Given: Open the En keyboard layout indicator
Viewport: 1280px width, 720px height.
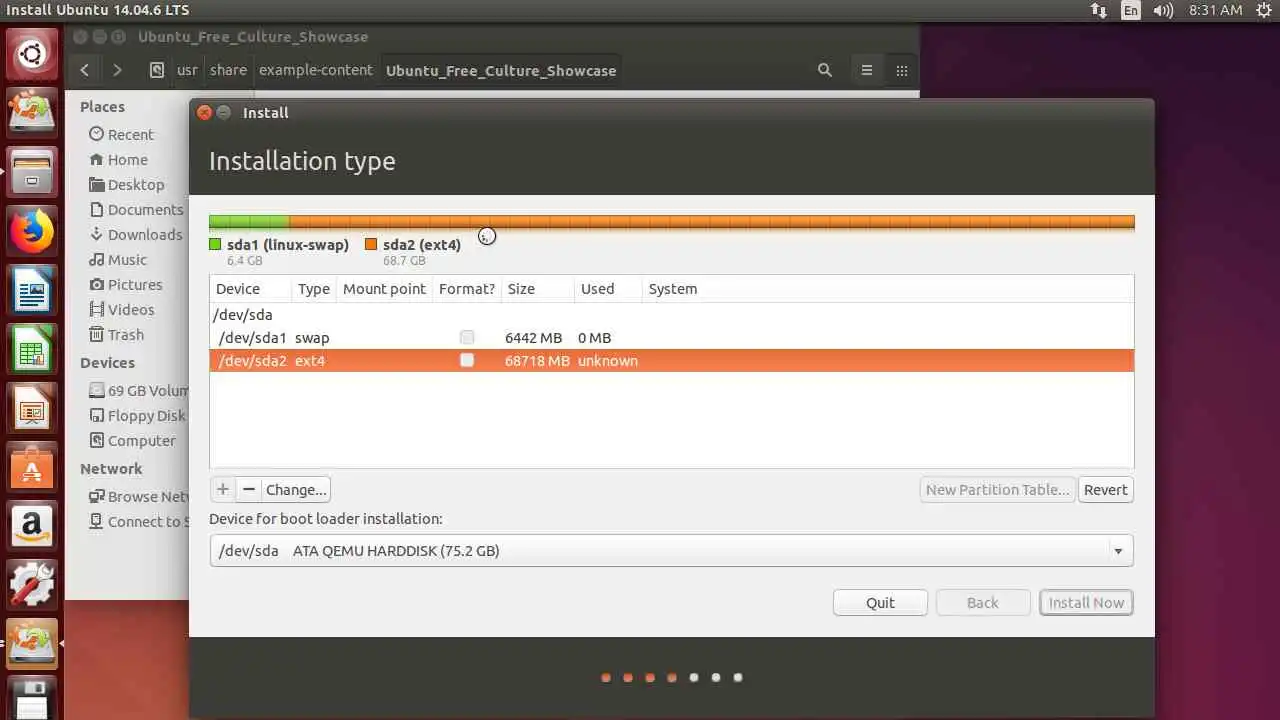Looking at the screenshot, I should pyautogui.click(x=1131, y=10).
